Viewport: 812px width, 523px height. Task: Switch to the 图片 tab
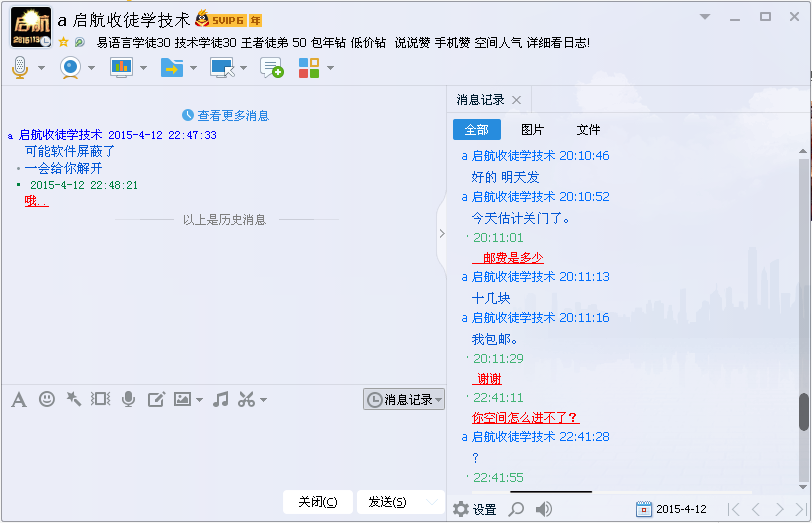532,129
